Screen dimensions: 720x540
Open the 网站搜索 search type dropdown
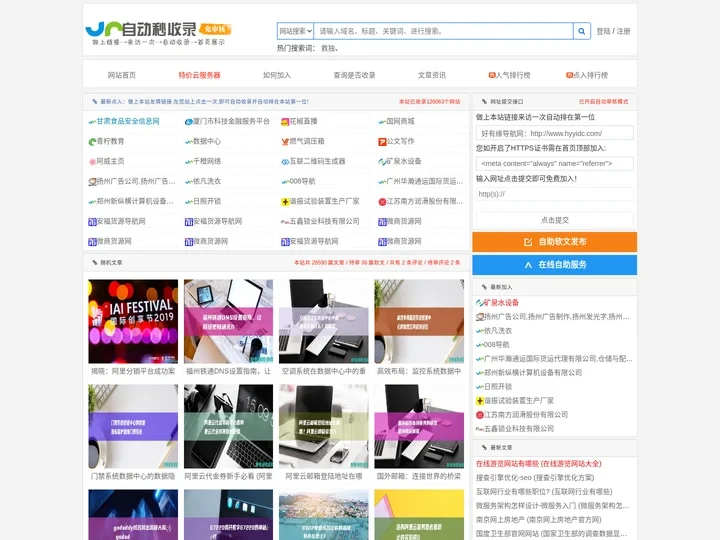[295, 31]
